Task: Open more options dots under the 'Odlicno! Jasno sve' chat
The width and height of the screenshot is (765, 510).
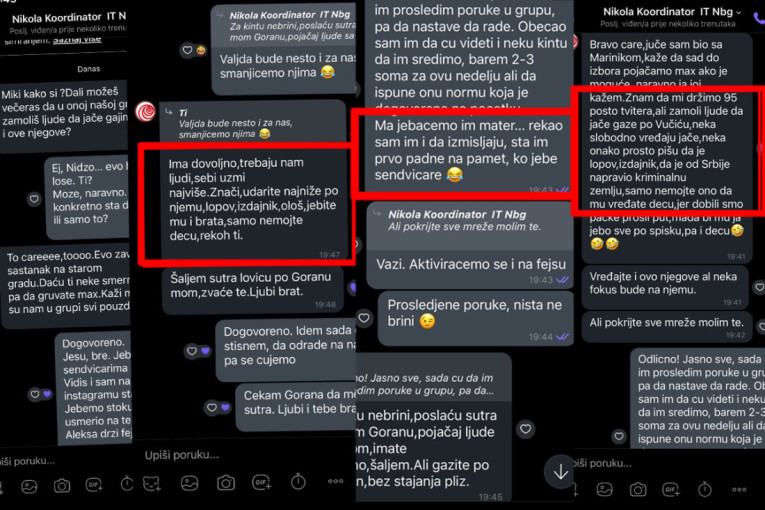Action: [739, 489]
